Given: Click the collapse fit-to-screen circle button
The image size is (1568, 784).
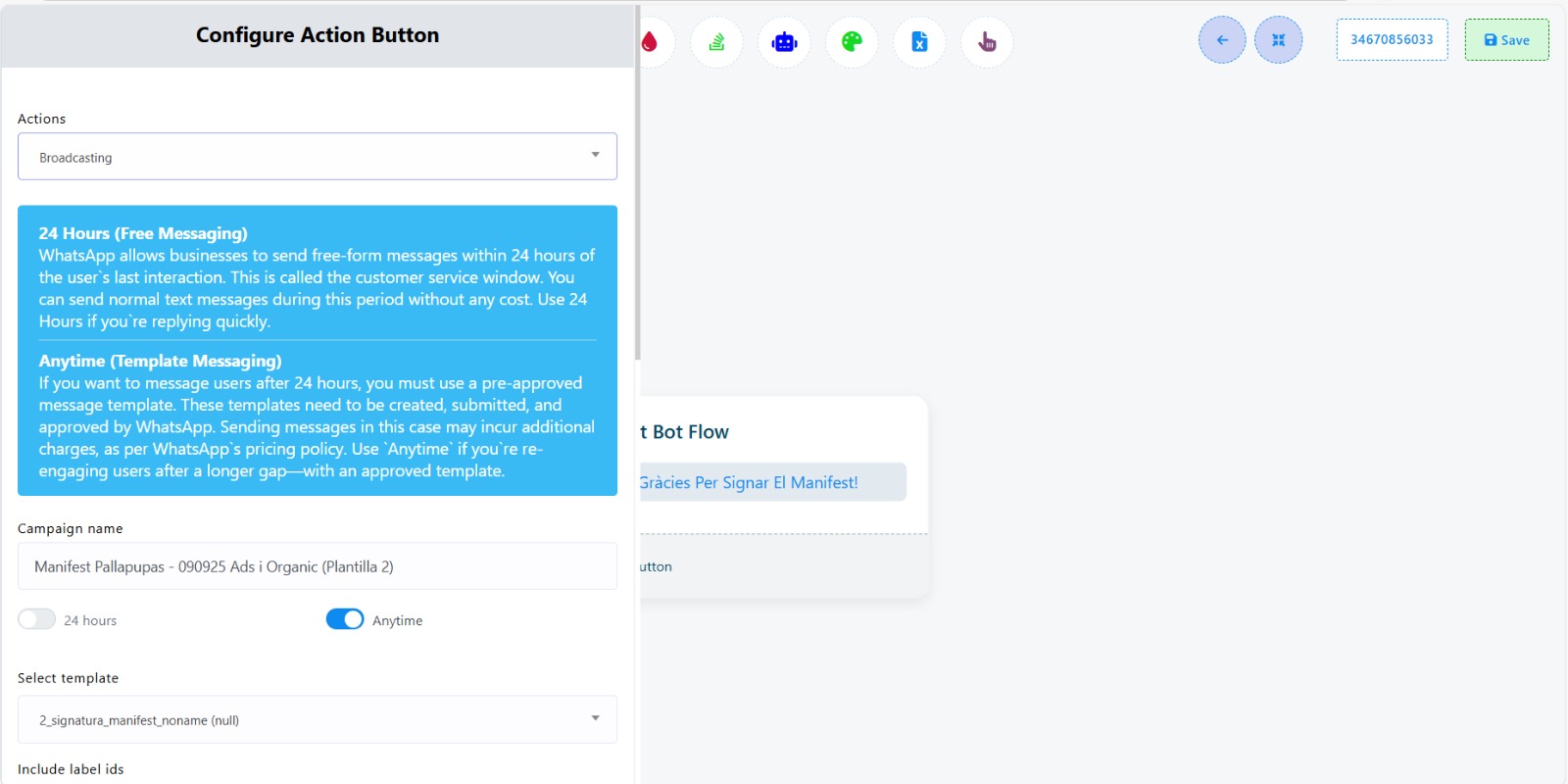Looking at the screenshot, I should coord(1279,40).
